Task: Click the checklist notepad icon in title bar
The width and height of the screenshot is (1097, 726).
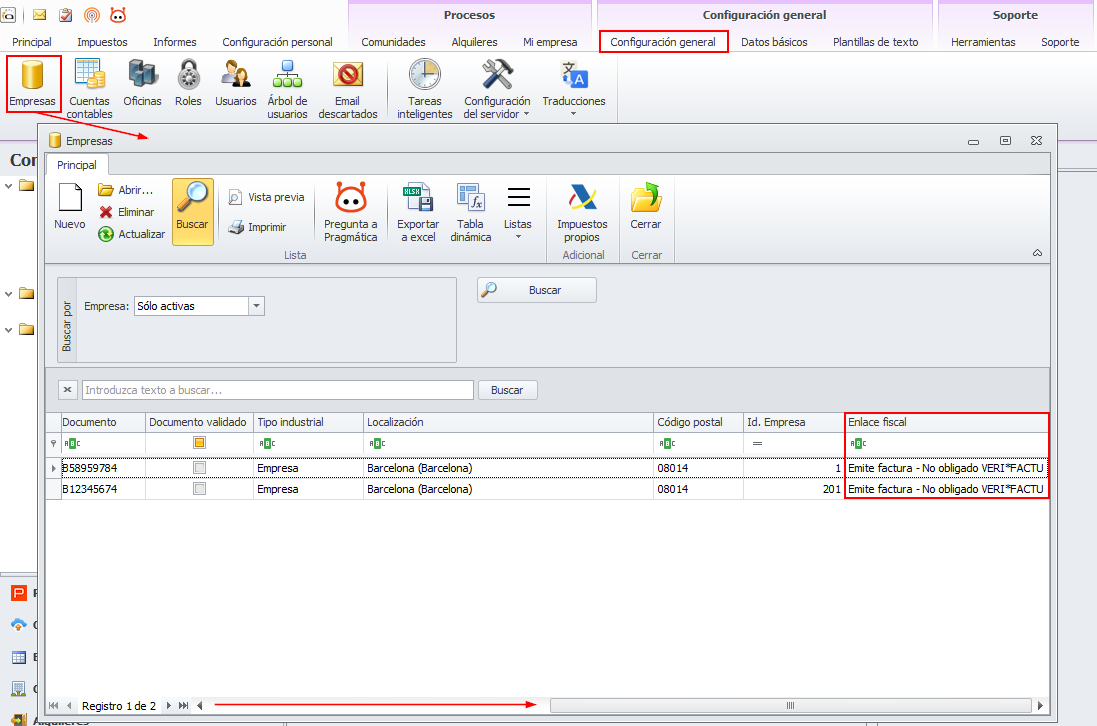Action: coord(66,15)
